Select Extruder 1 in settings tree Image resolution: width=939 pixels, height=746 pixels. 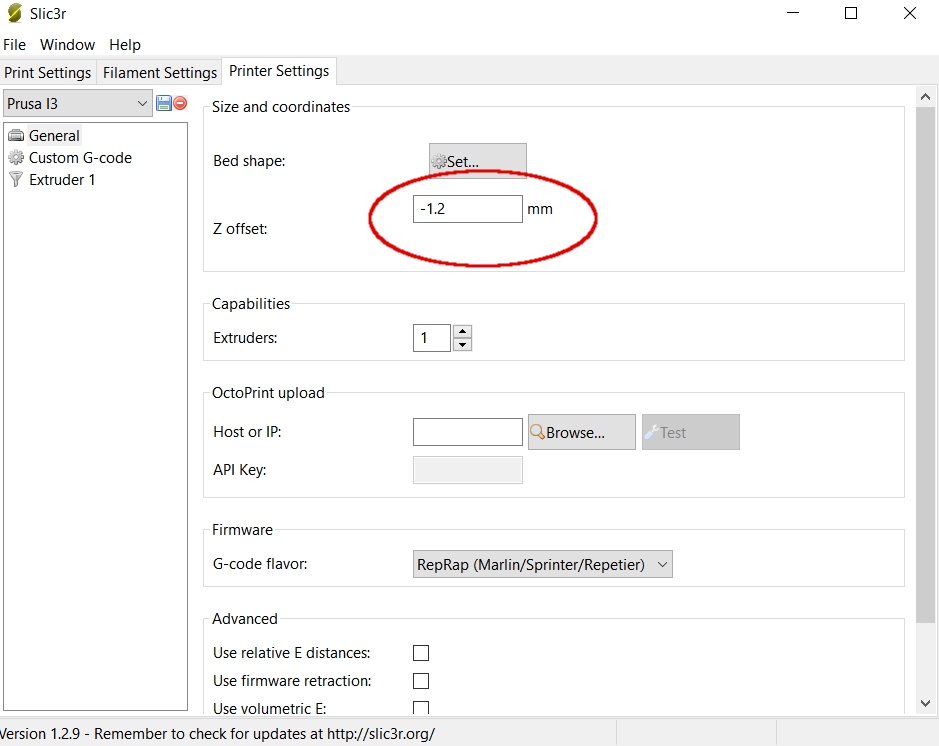coord(62,180)
